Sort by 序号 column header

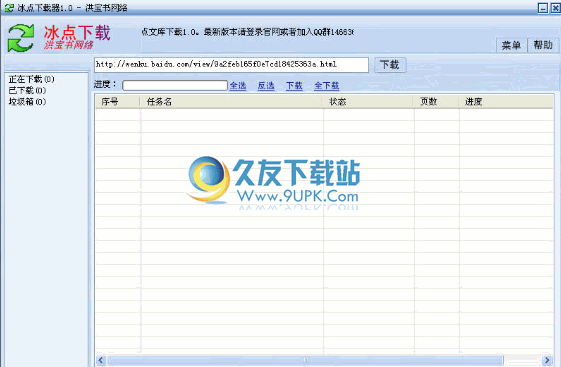point(117,102)
